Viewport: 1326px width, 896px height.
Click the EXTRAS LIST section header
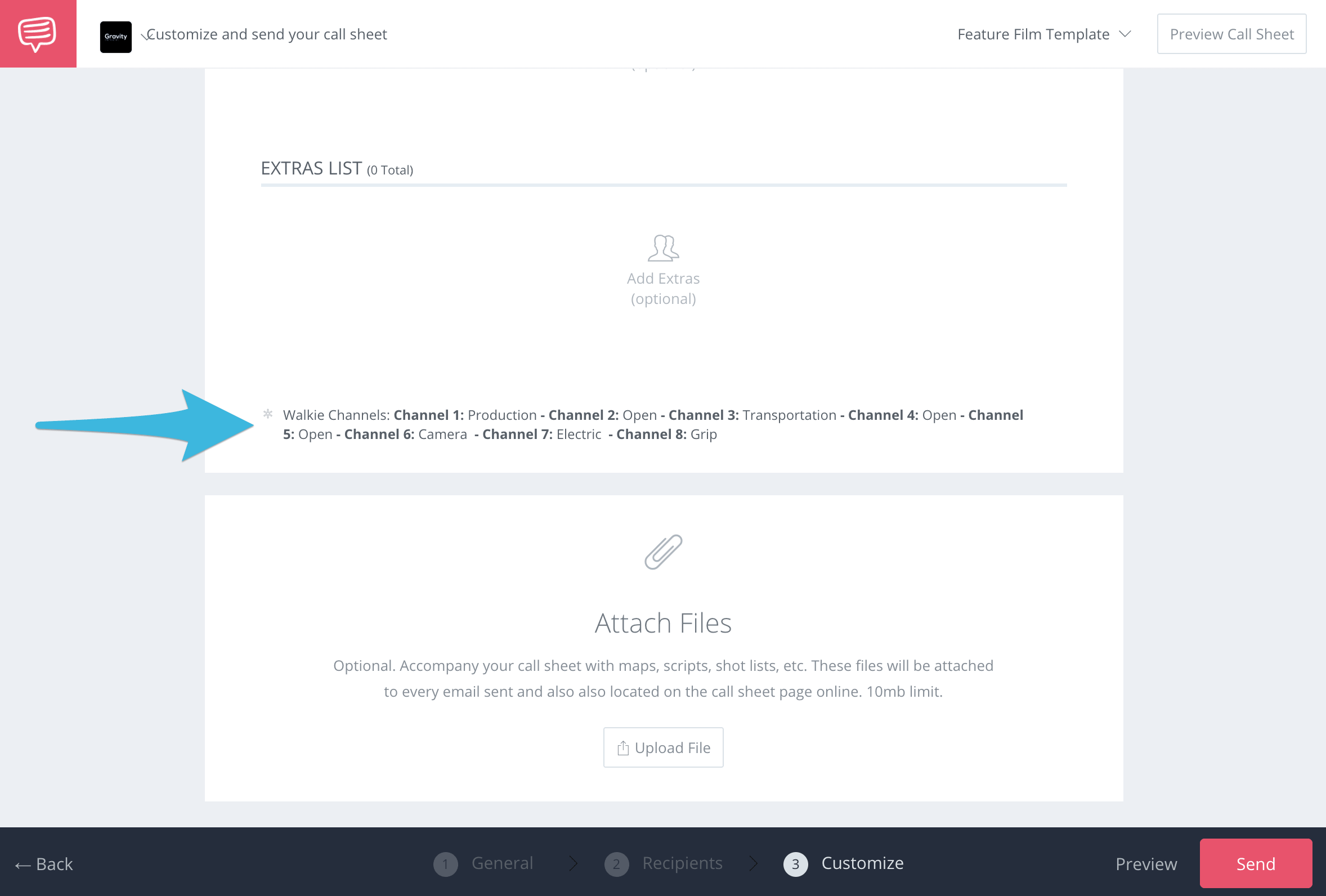coord(313,168)
